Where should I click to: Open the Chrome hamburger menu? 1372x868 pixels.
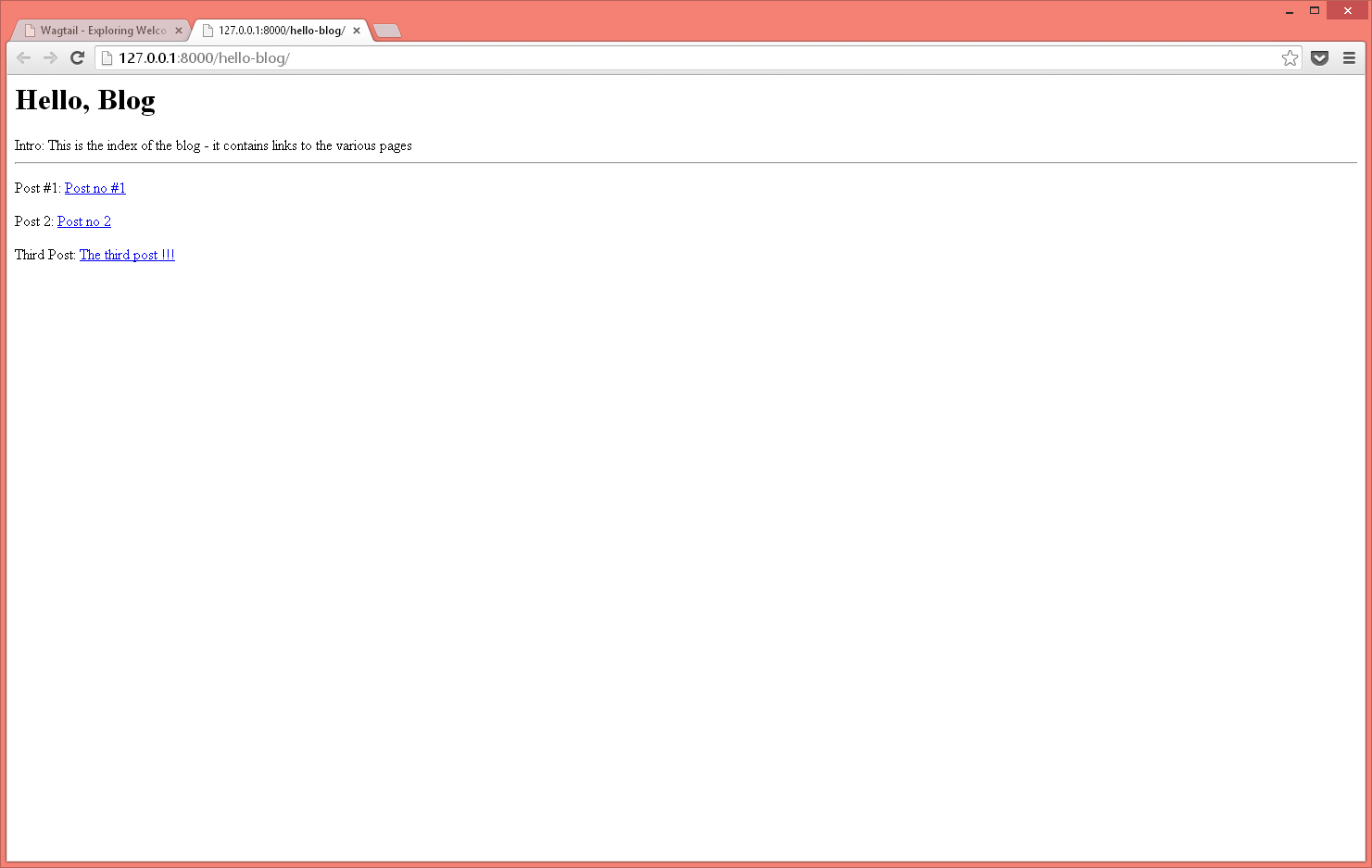[x=1349, y=58]
